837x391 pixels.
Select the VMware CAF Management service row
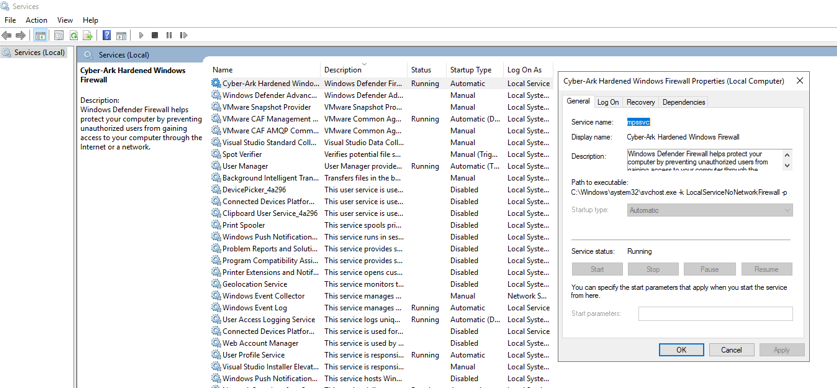pyautogui.click(x=381, y=119)
